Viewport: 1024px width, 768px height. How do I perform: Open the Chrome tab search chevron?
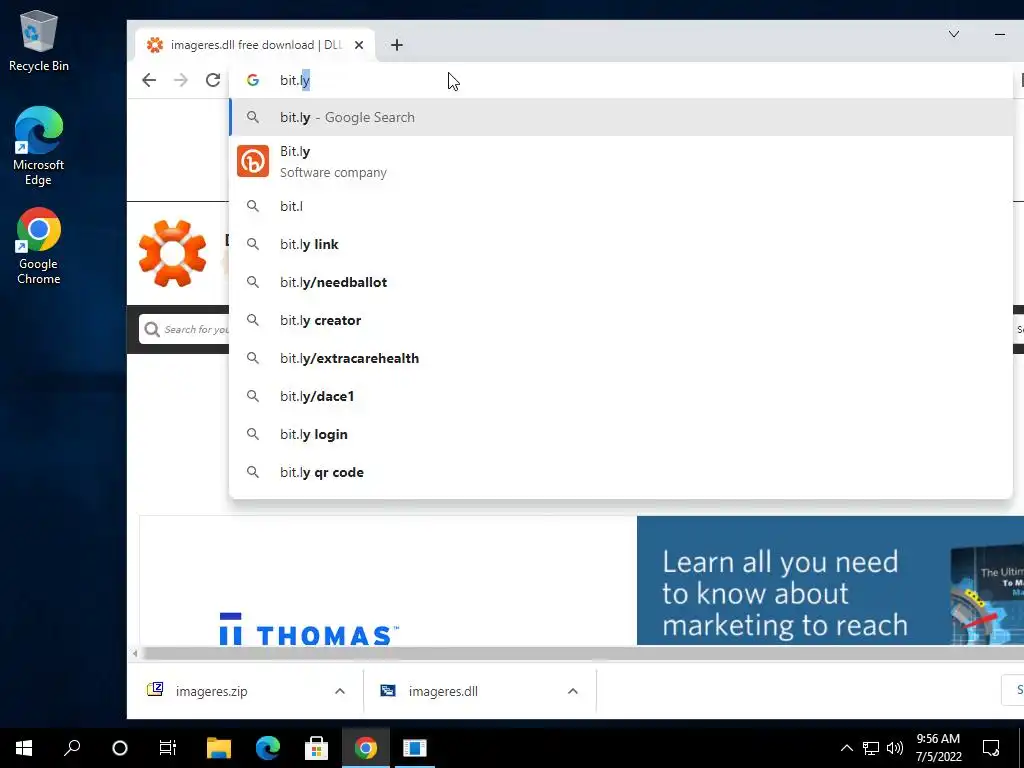point(953,34)
